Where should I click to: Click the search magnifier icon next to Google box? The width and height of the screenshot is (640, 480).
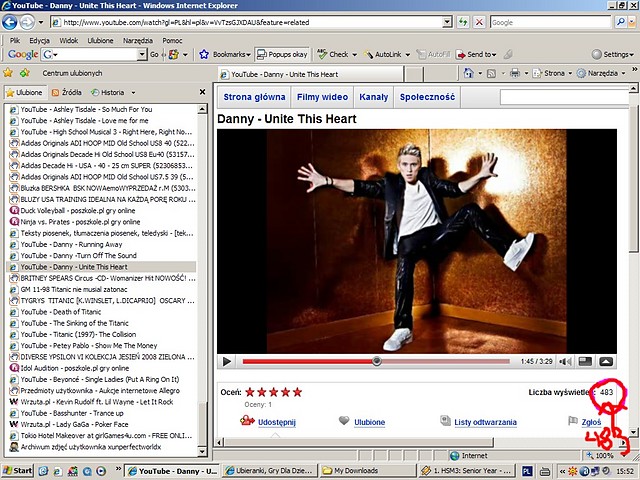click(x=620, y=22)
